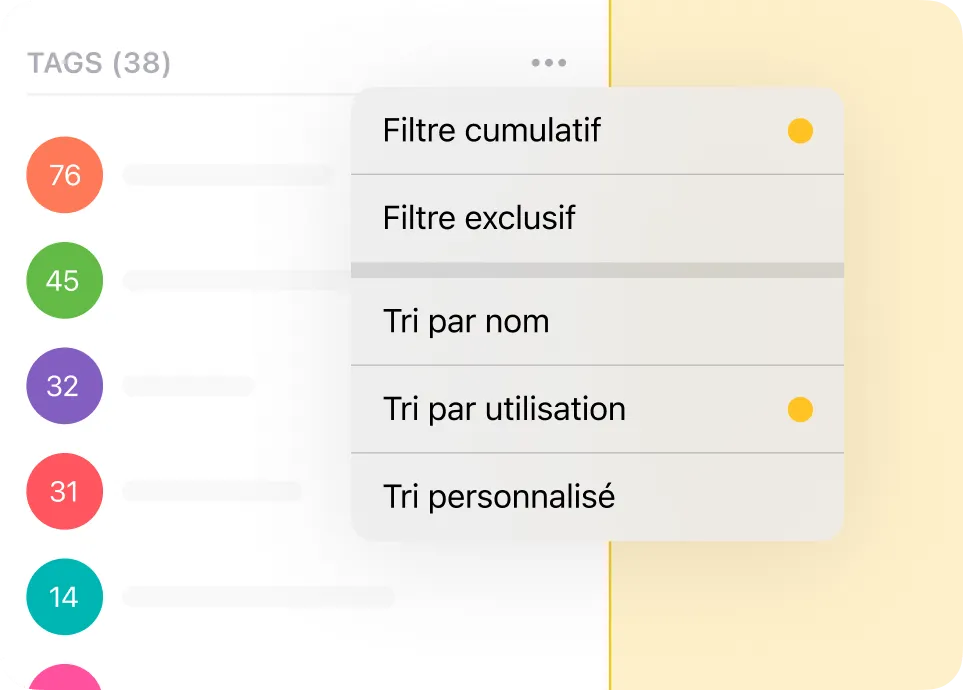Select the red tag with count 31
This screenshot has width=963, height=690.
[64, 491]
